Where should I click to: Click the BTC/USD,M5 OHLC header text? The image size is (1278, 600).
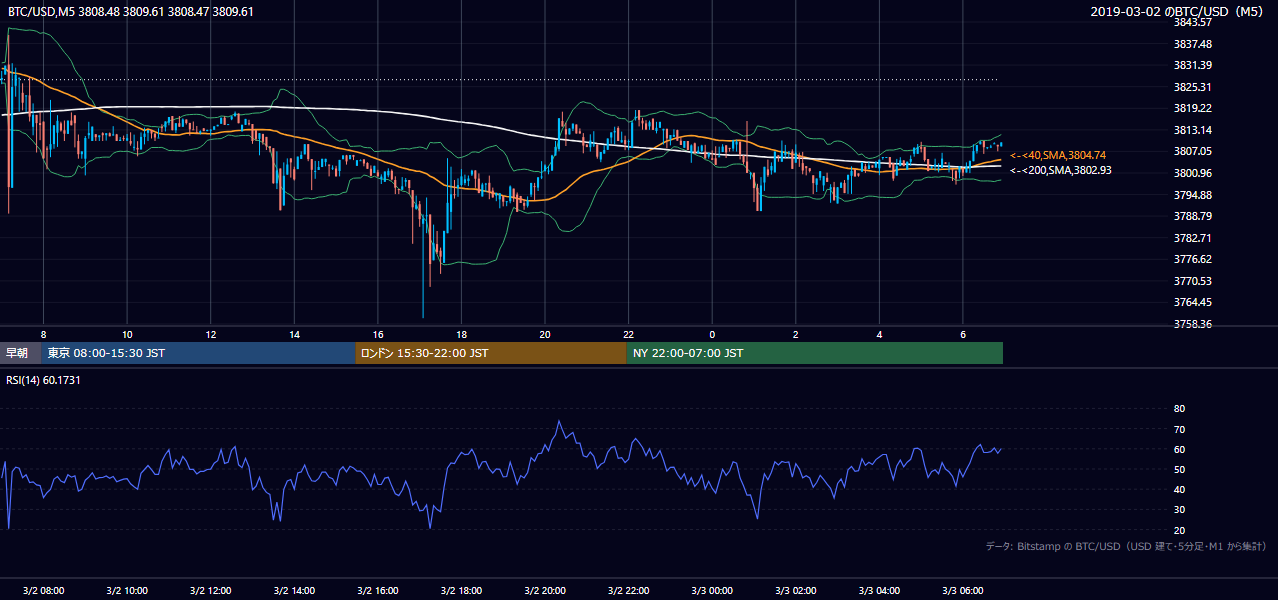pos(131,12)
